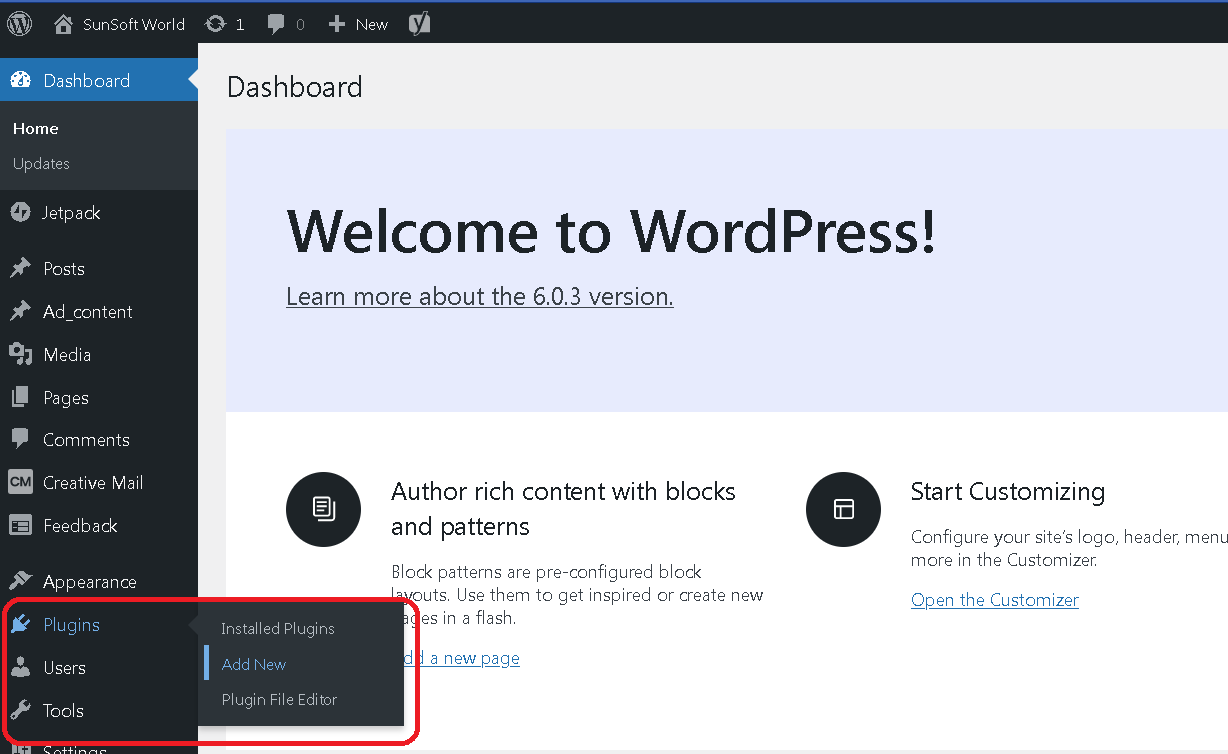Open the Ad_content menu item
1228x754 pixels.
pyautogui.click(x=99, y=311)
